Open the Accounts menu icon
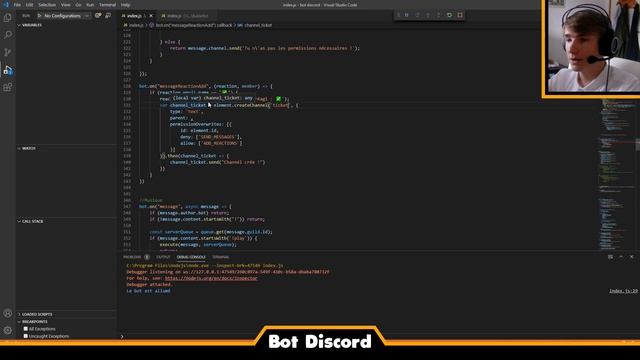This screenshot has width=640, height=360. pos(7,313)
